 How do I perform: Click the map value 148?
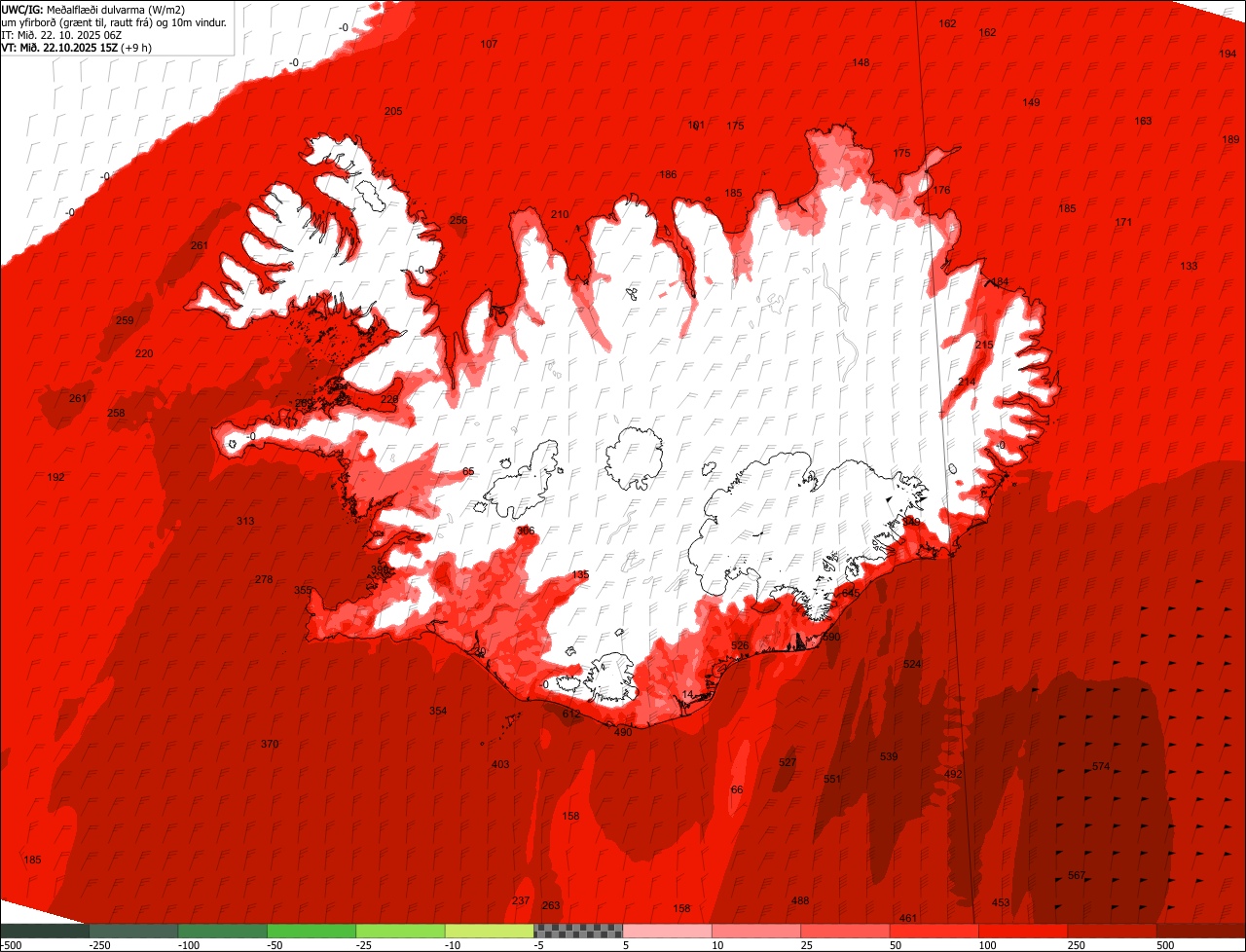861,62
